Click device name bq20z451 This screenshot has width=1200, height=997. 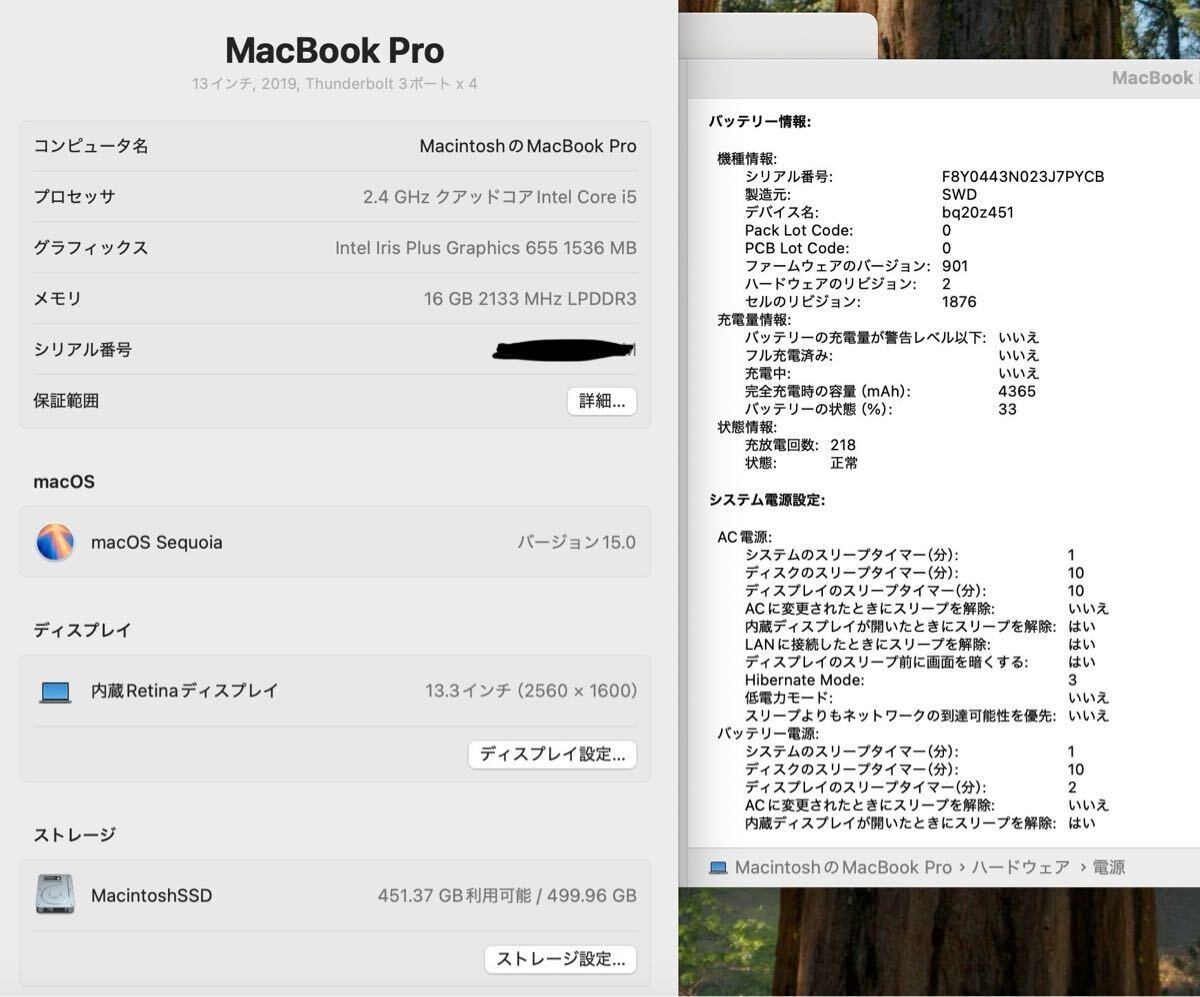pyautogui.click(x=978, y=212)
